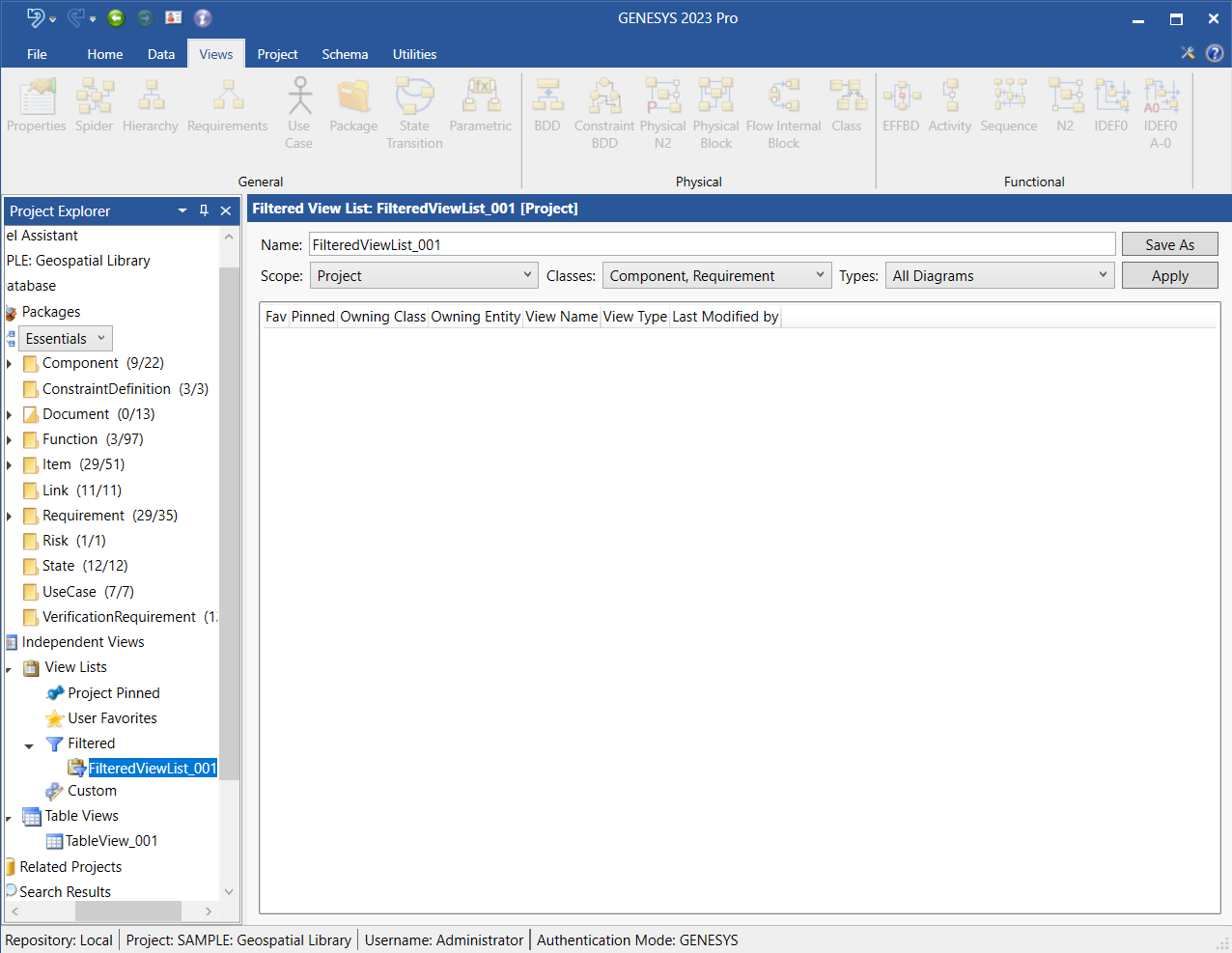Open the Hierarchy diagram view

(151, 106)
